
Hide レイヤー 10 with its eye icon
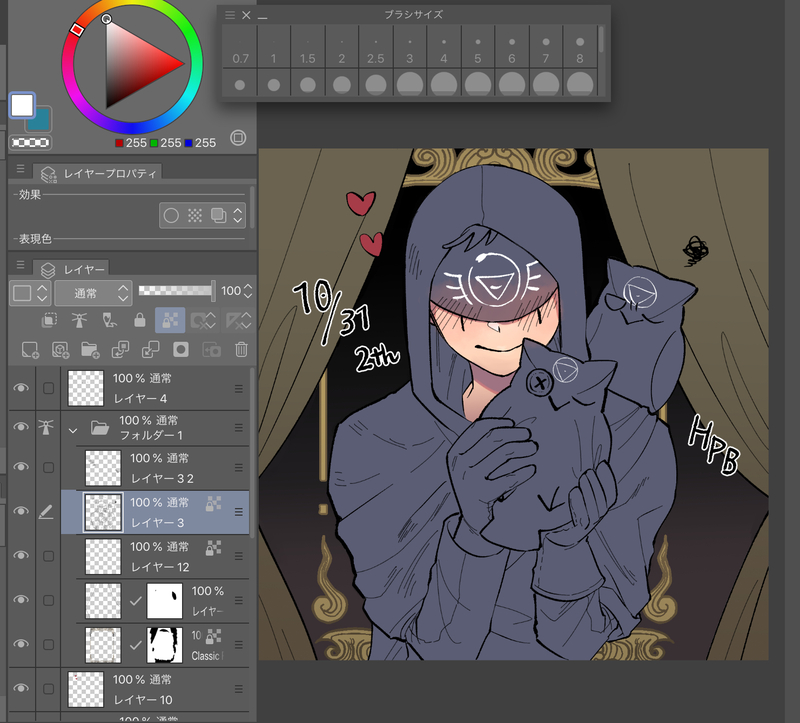(21, 688)
